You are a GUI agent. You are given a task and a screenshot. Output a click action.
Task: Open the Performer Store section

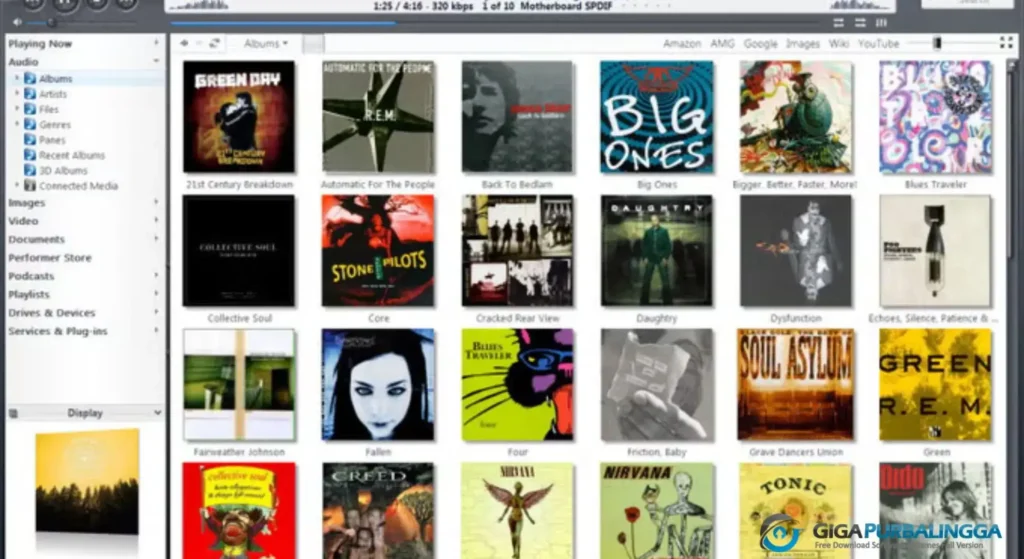[x=50, y=258]
